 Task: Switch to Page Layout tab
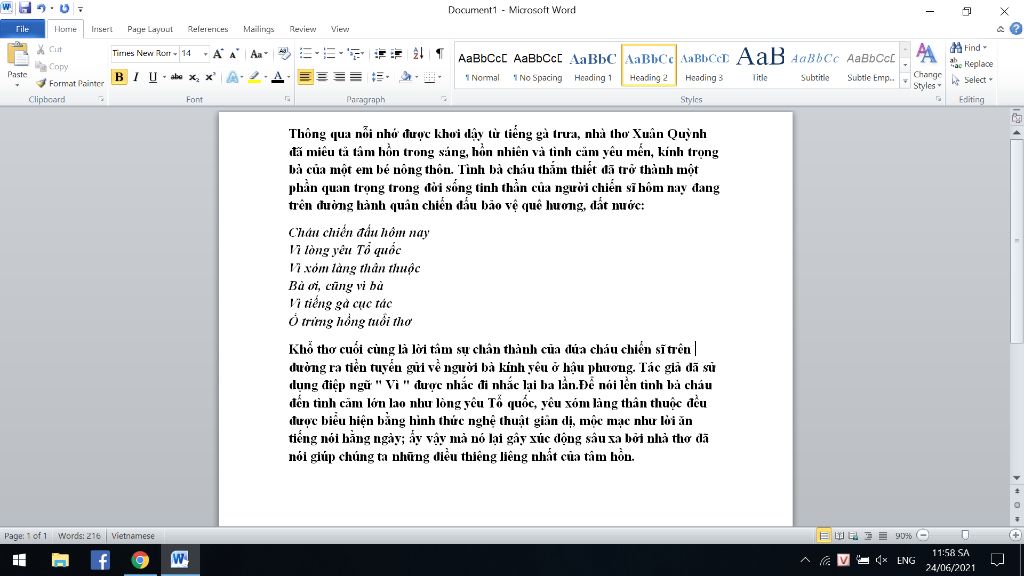[150, 29]
